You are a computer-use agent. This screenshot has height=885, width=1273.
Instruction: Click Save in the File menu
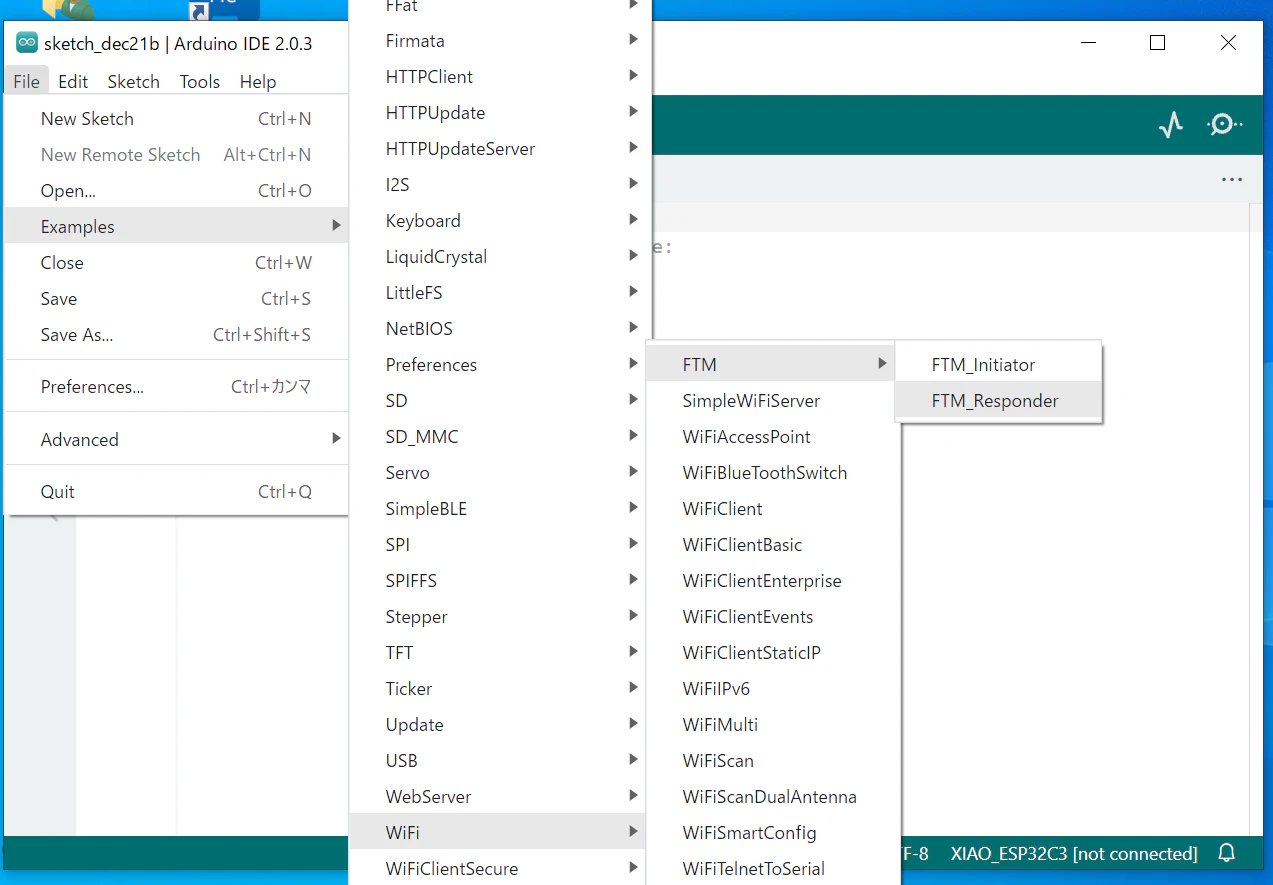pyautogui.click(x=176, y=299)
